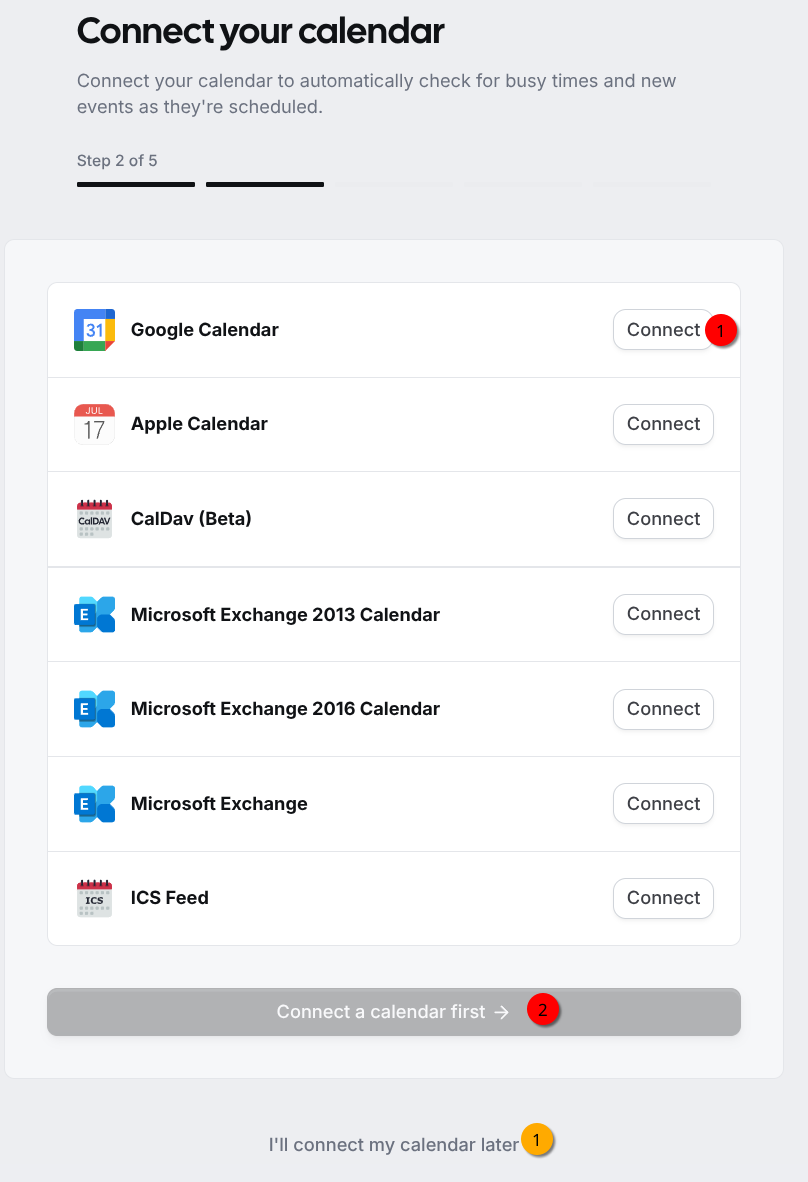This screenshot has width=808, height=1182.
Task: Choose I'll connect my calendar later
Action: coord(393,1144)
